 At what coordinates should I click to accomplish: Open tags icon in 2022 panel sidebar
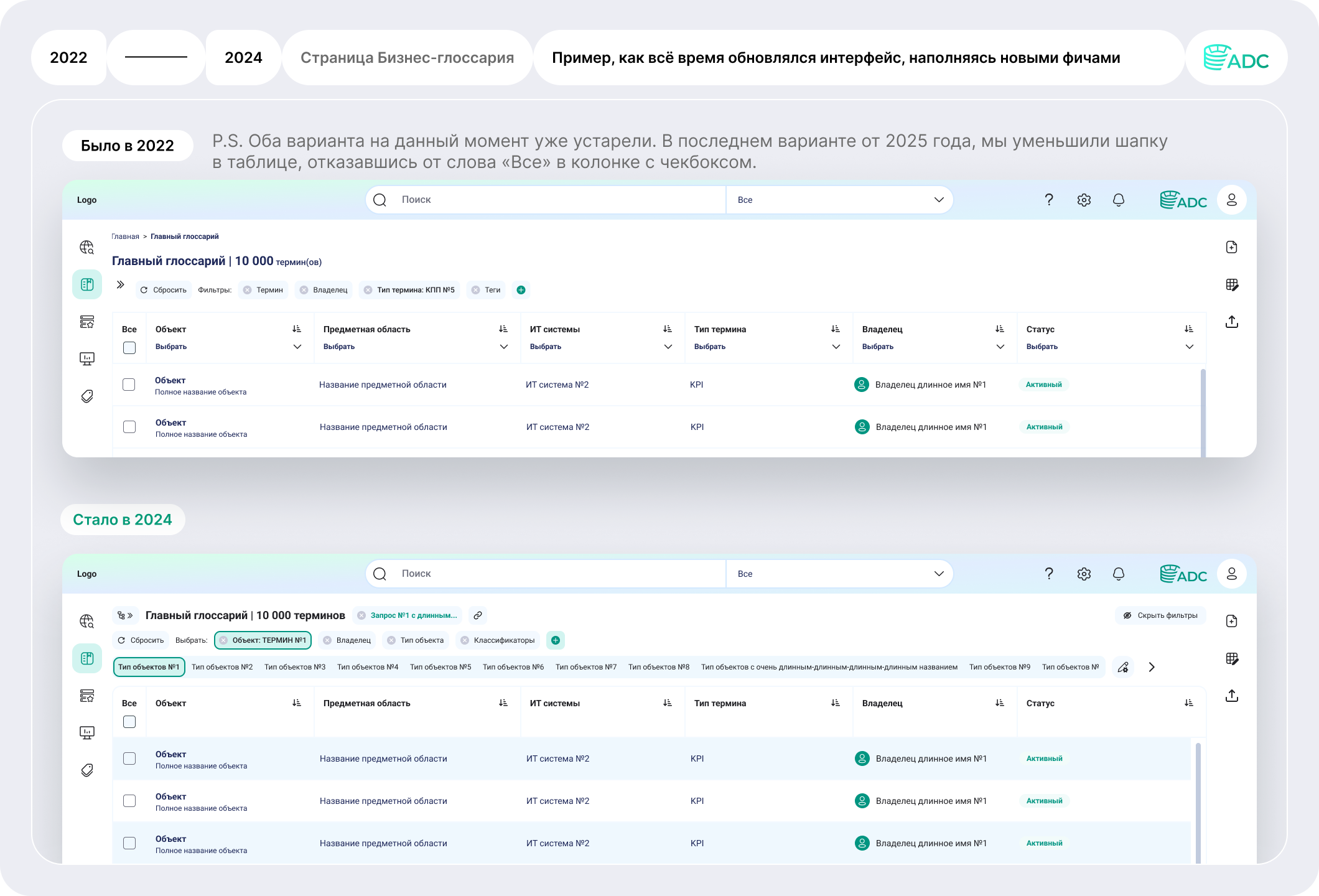point(87,396)
